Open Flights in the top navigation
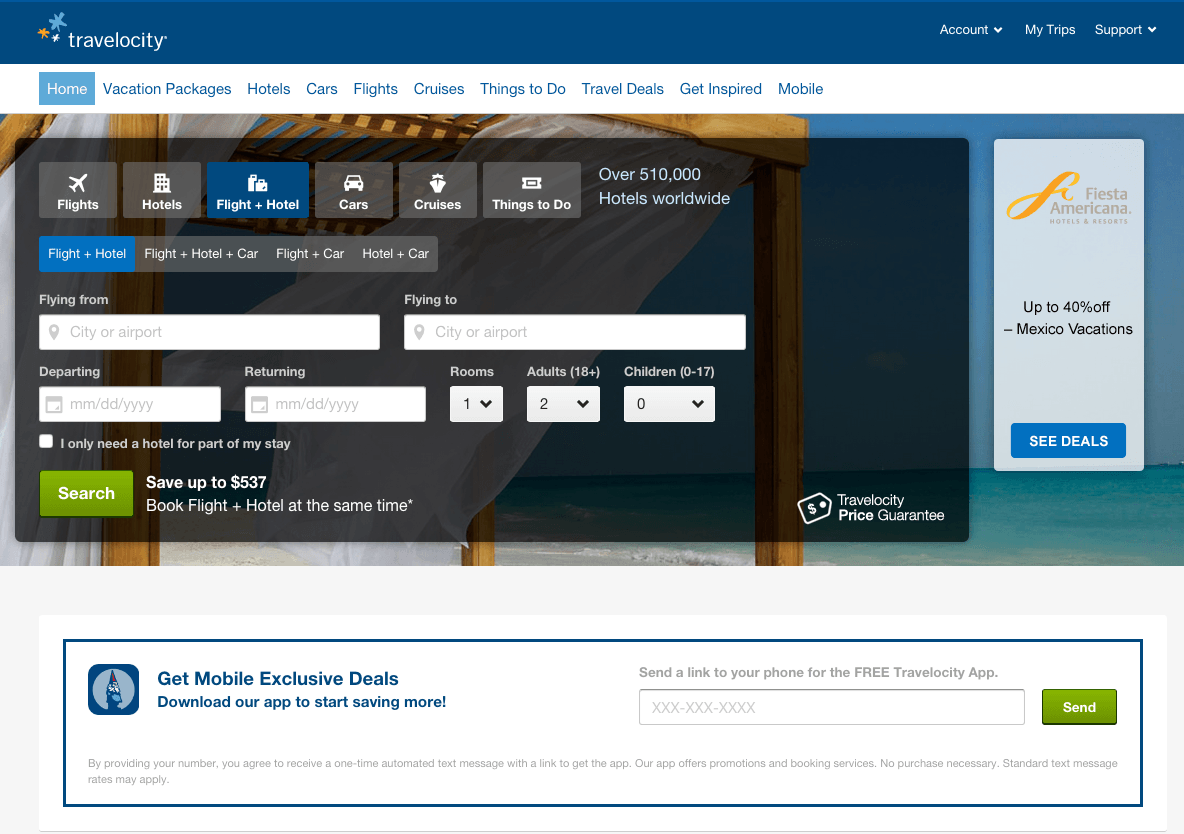Image resolution: width=1184 pixels, height=834 pixels. pyautogui.click(x=375, y=89)
